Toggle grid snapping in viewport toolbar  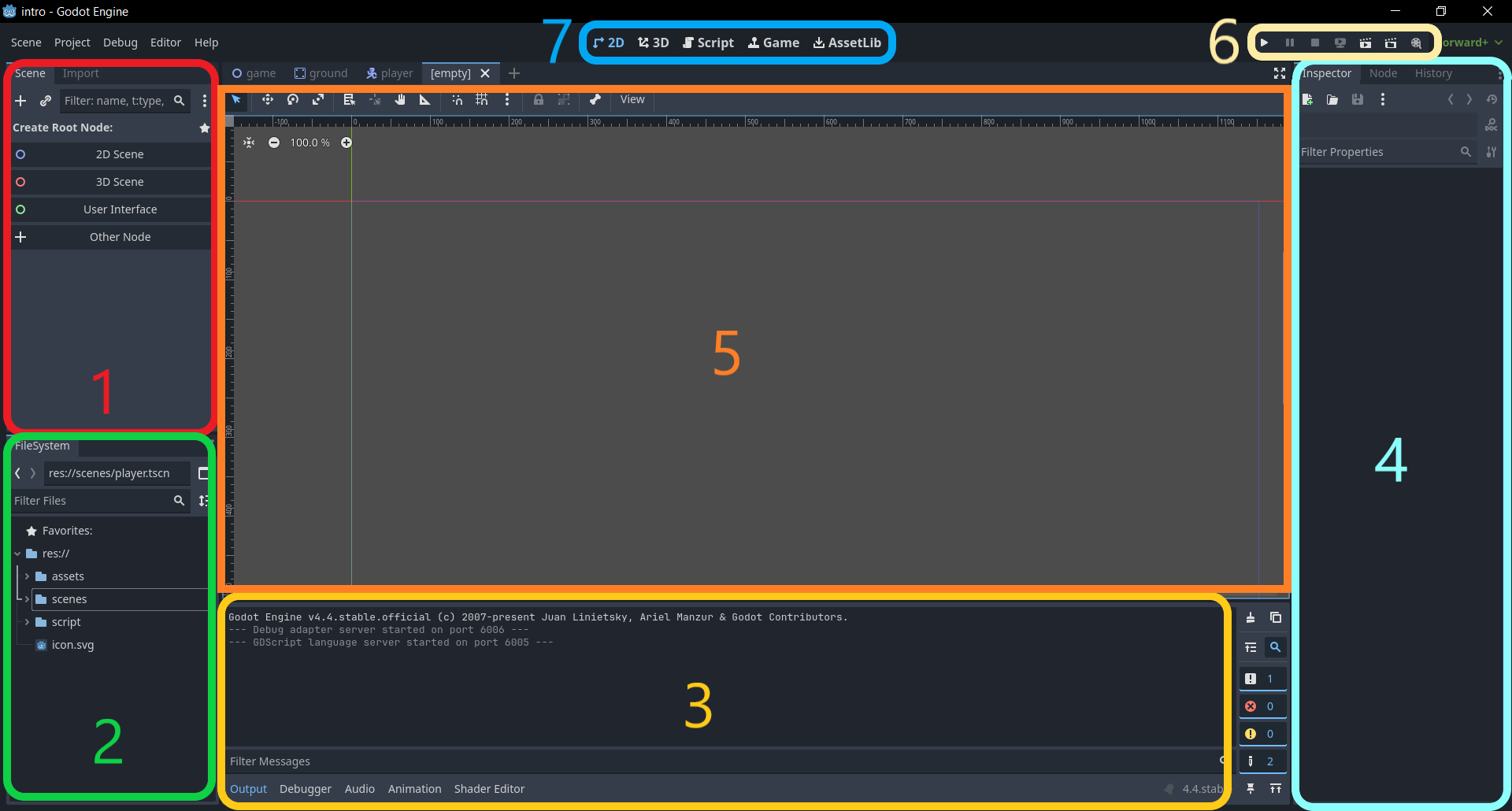click(x=482, y=99)
